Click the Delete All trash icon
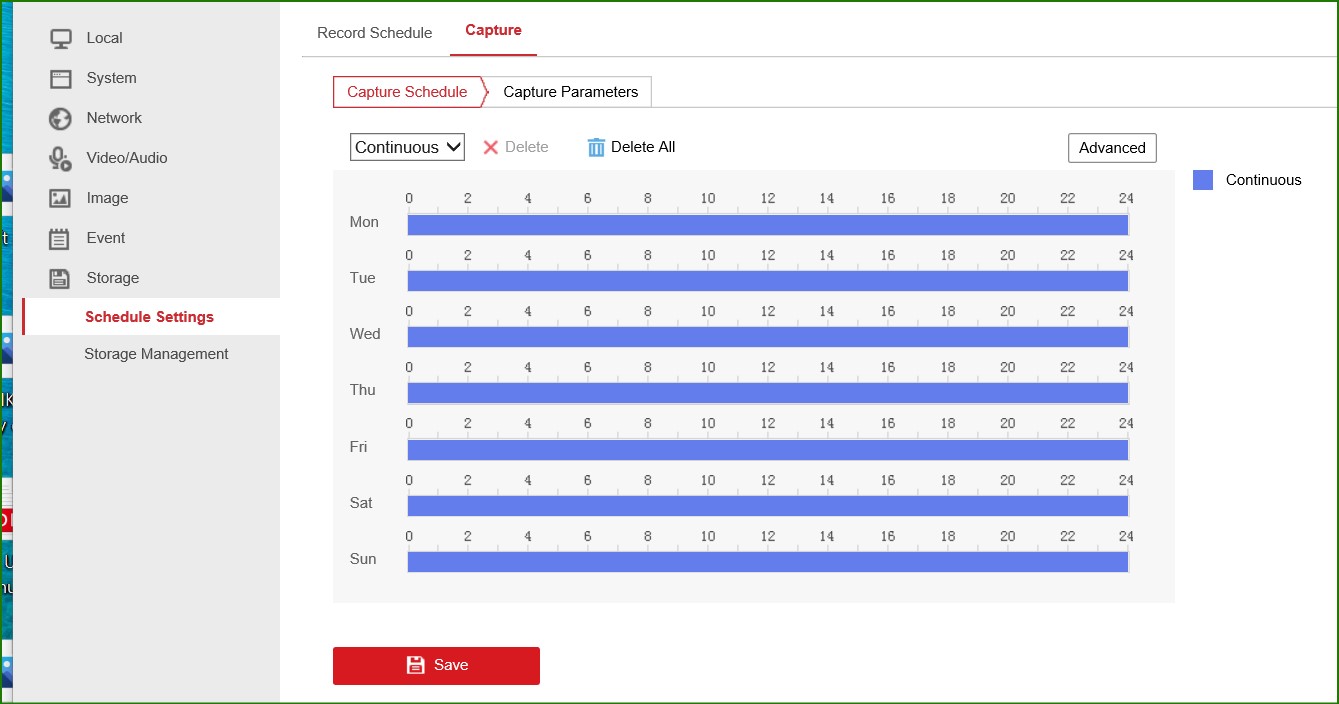 [x=596, y=147]
